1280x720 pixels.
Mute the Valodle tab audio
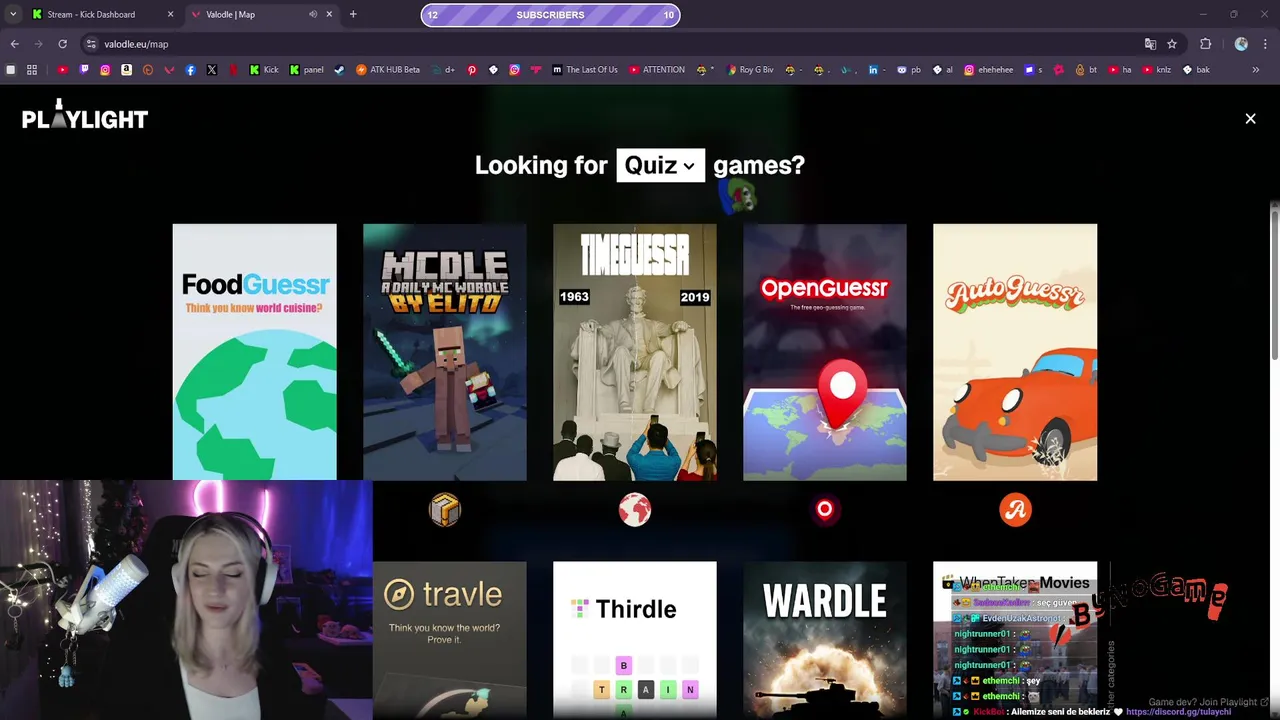(x=313, y=14)
